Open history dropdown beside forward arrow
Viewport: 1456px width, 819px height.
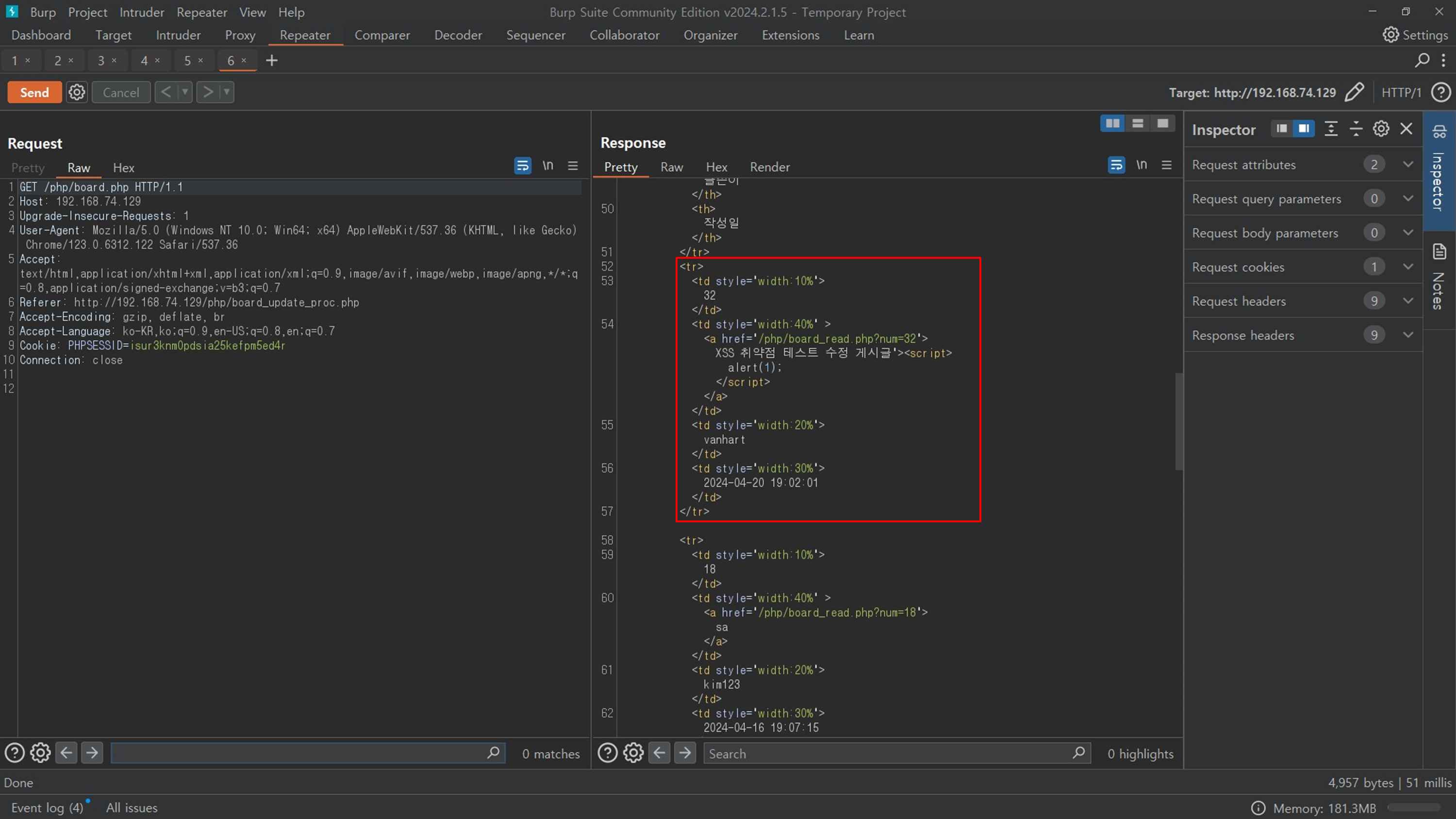click(x=227, y=92)
